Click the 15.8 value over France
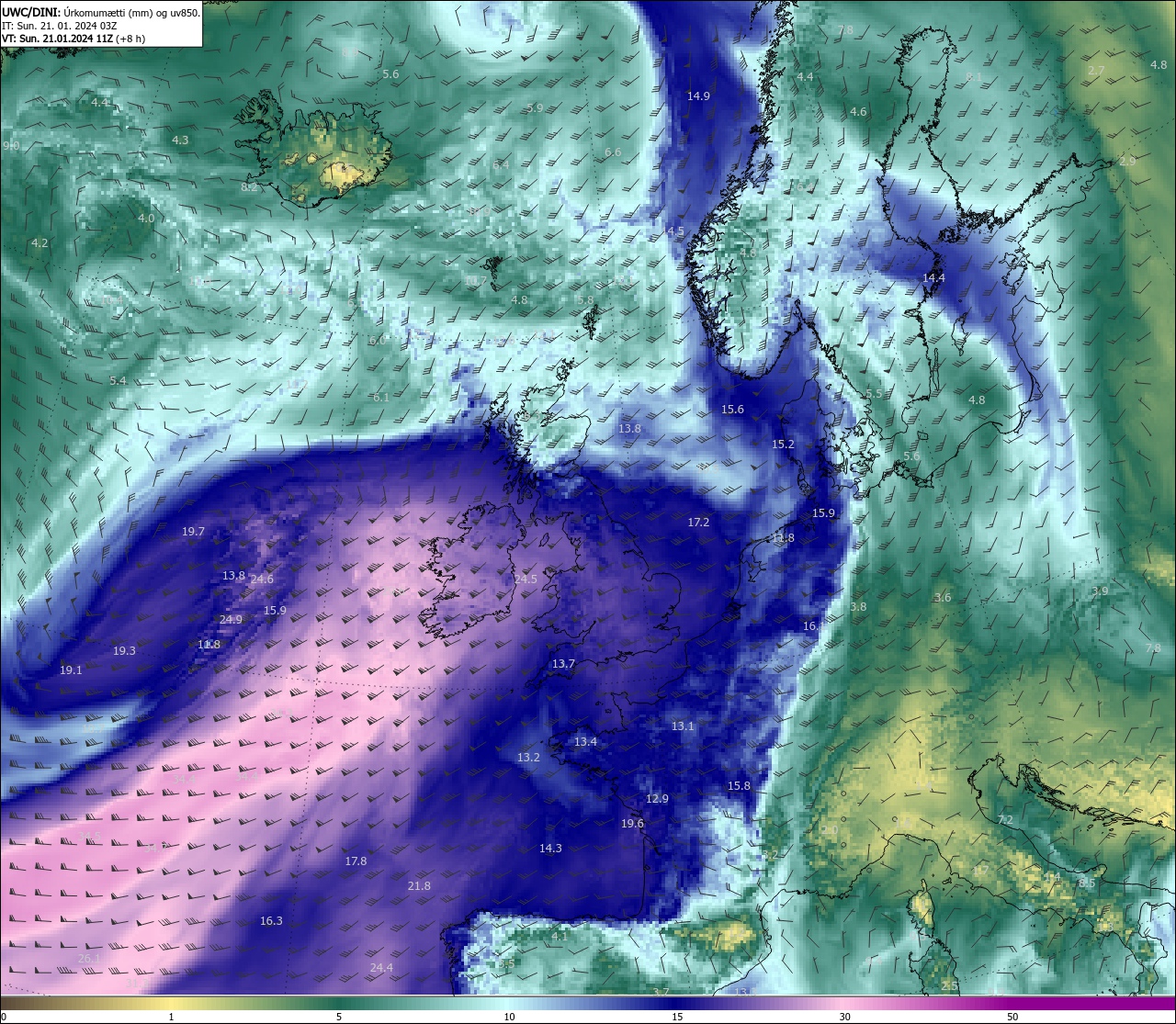1176x1024 pixels. 739,786
